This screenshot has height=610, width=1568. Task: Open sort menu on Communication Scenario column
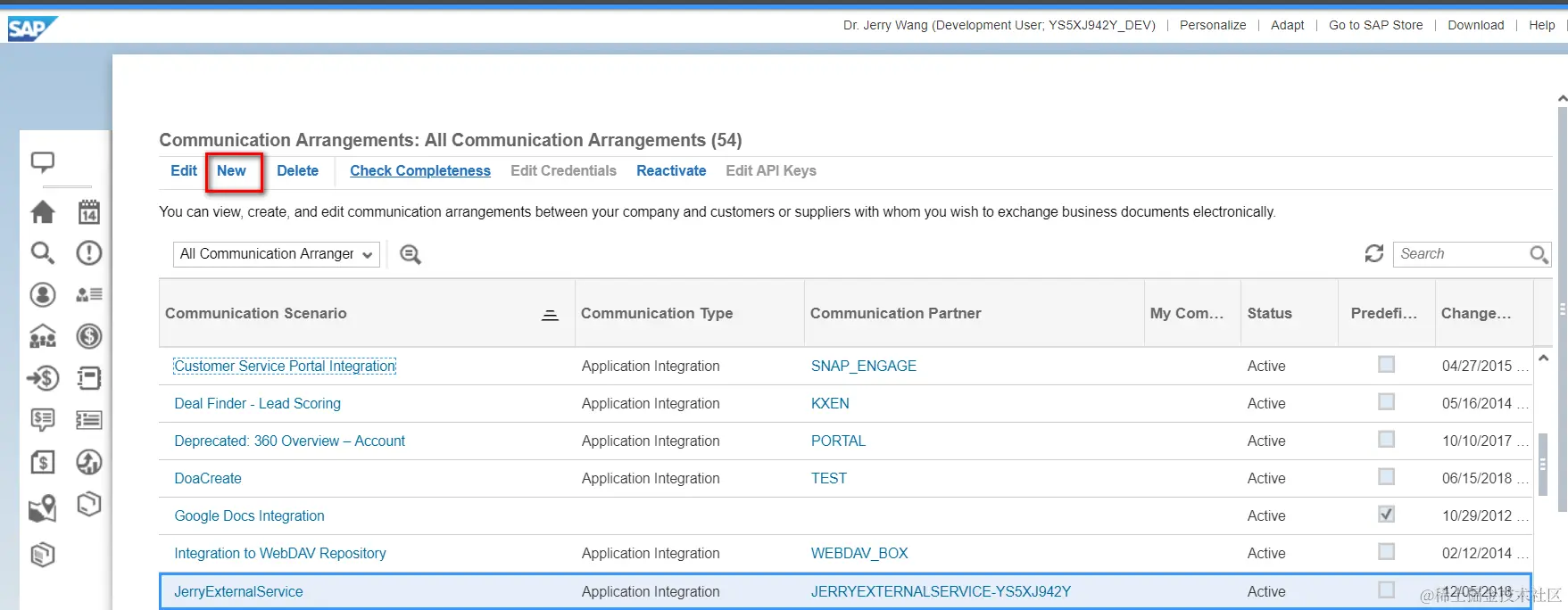pos(550,314)
